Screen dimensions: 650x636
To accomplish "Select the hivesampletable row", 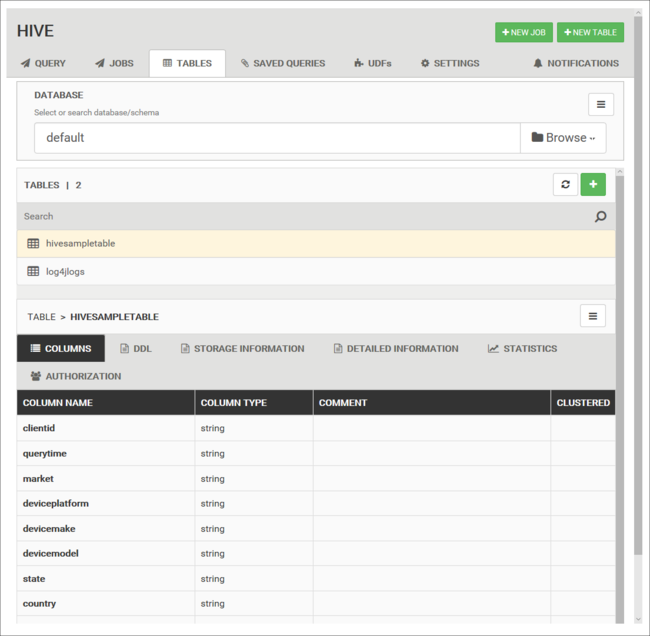I will [x=316, y=244].
